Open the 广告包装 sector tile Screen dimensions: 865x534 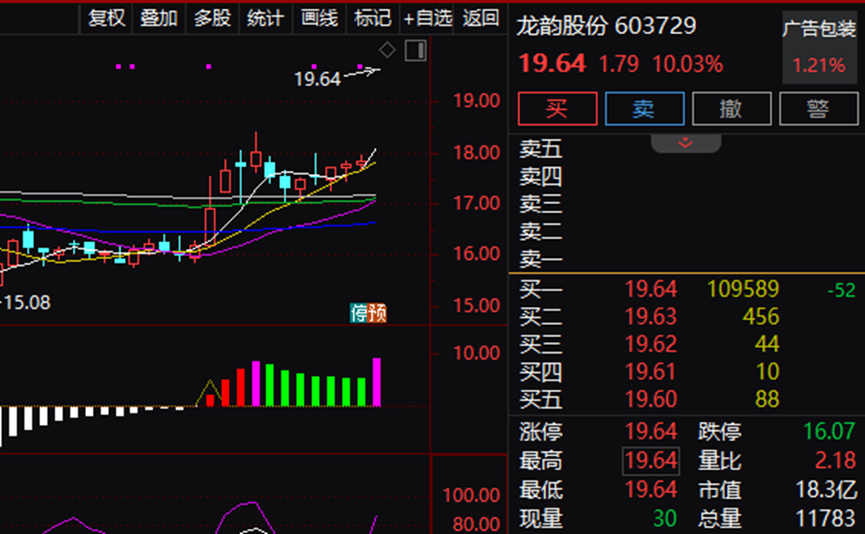coord(819,47)
